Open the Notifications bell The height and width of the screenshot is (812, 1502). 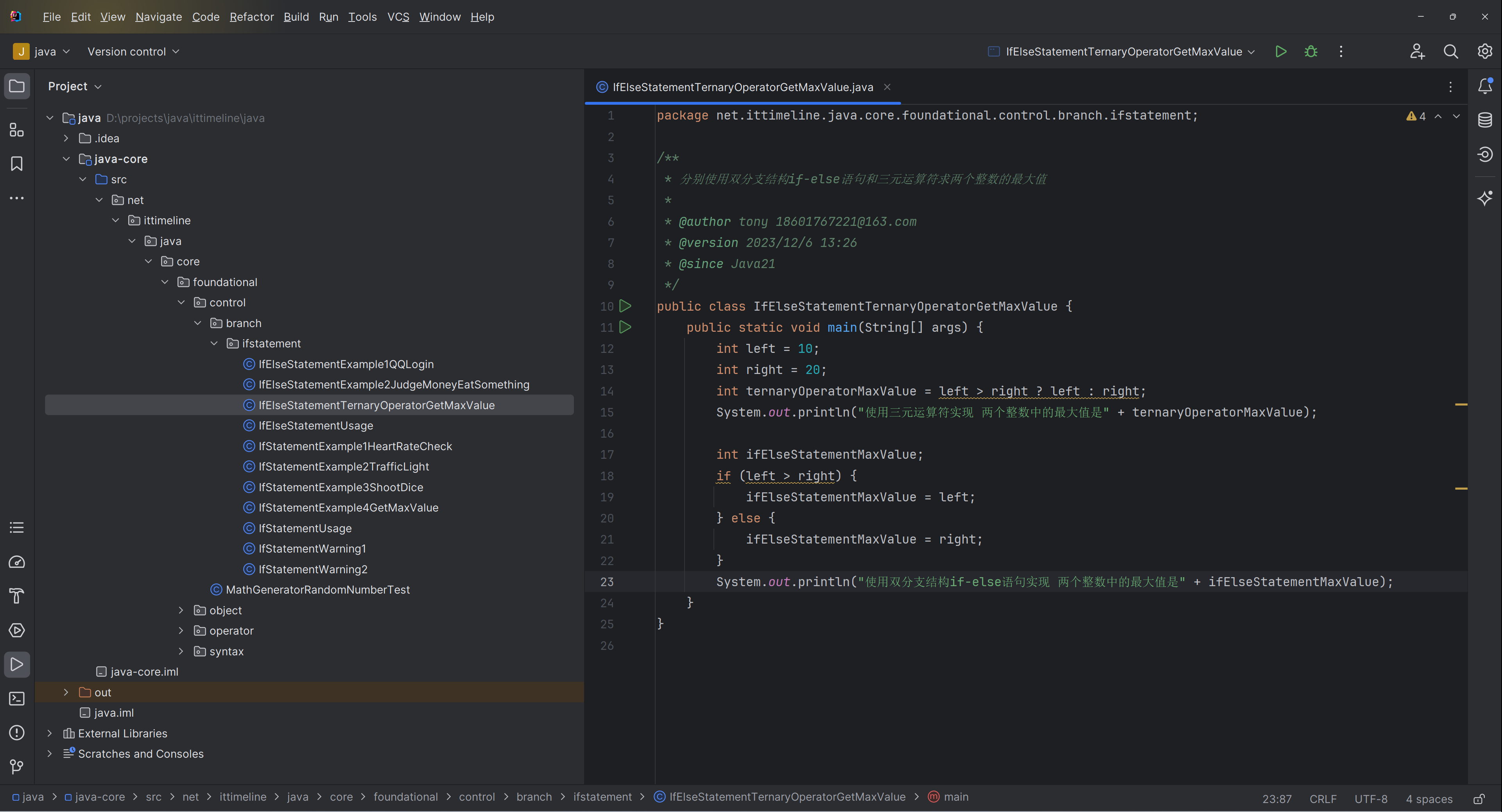[1485, 86]
